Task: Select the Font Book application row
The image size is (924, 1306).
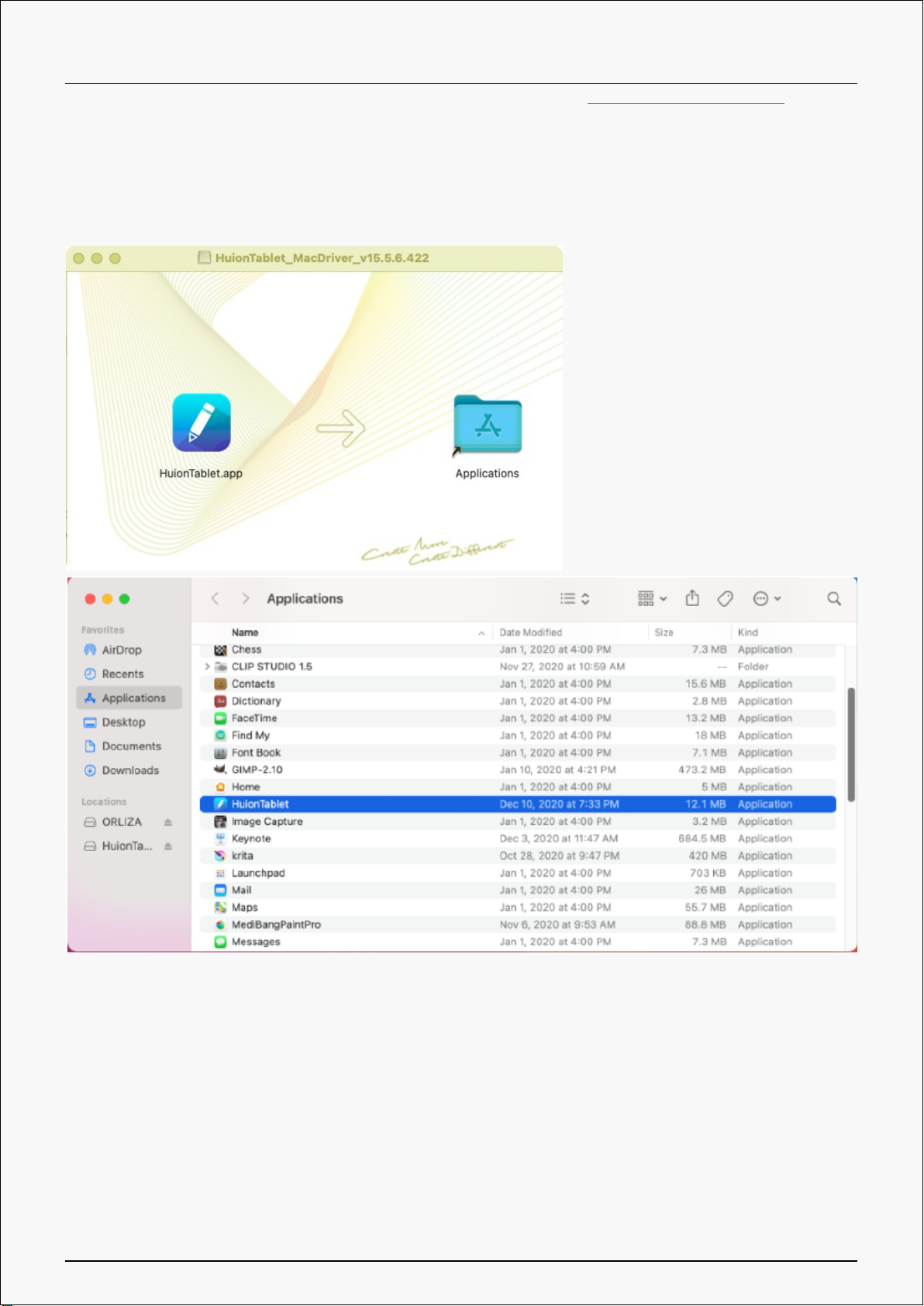Action: tap(518, 753)
